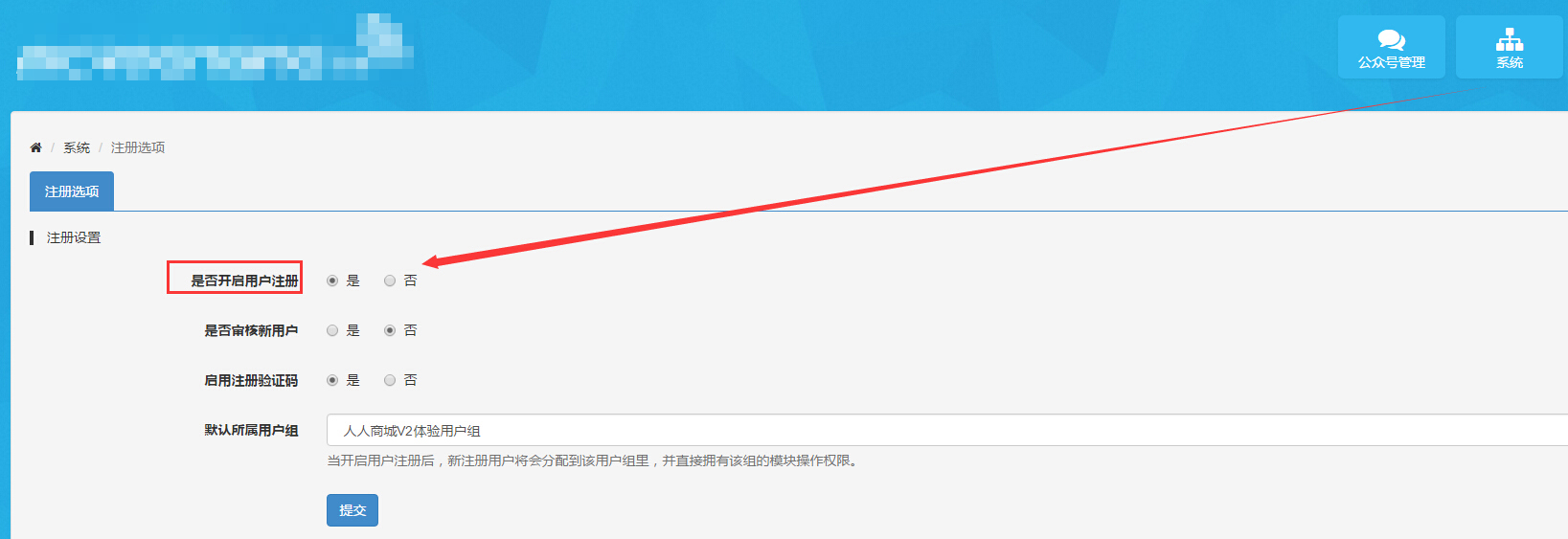
Task: Open the 系统 sitemap icon in the top bar
Action: (x=1509, y=47)
